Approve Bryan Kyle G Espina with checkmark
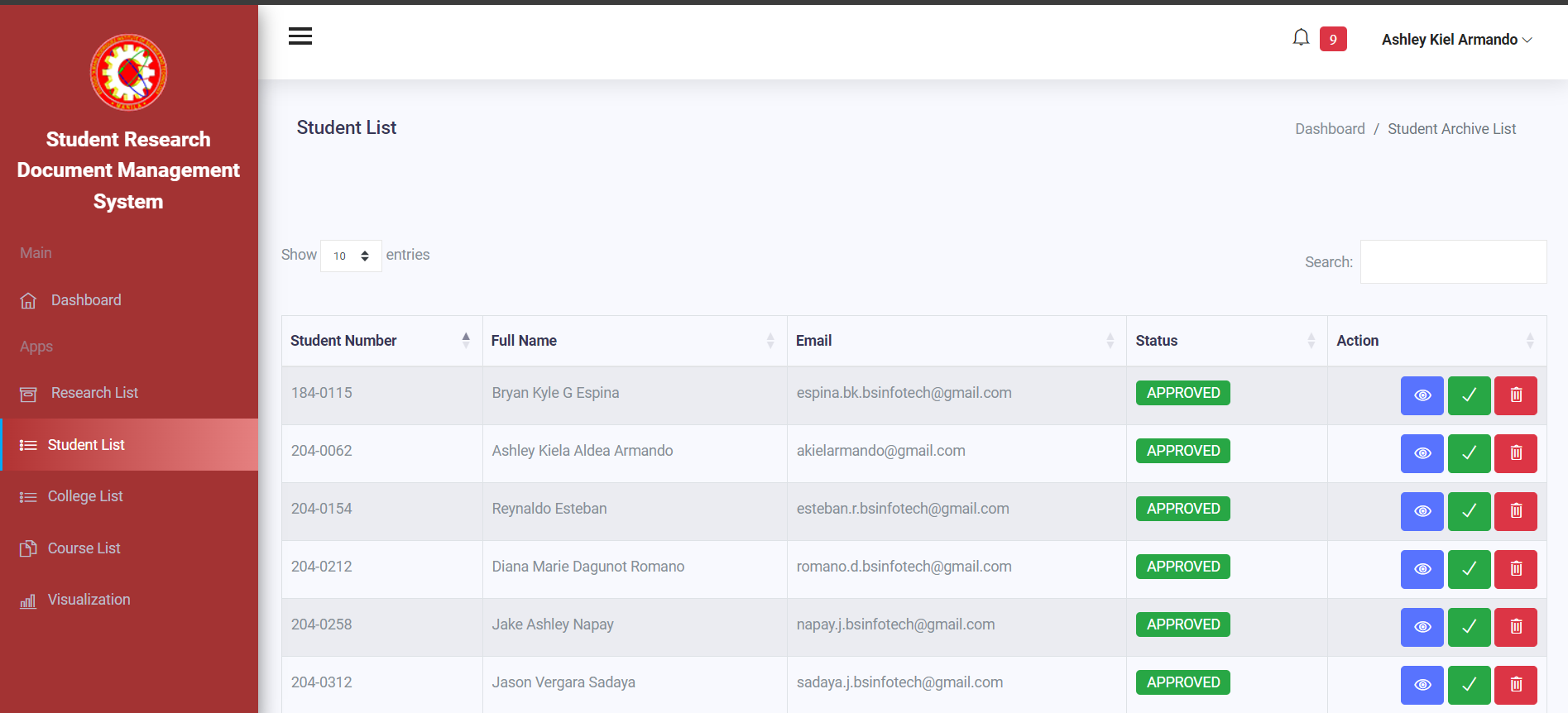The height and width of the screenshot is (713, 1568). click(1469, 395)
